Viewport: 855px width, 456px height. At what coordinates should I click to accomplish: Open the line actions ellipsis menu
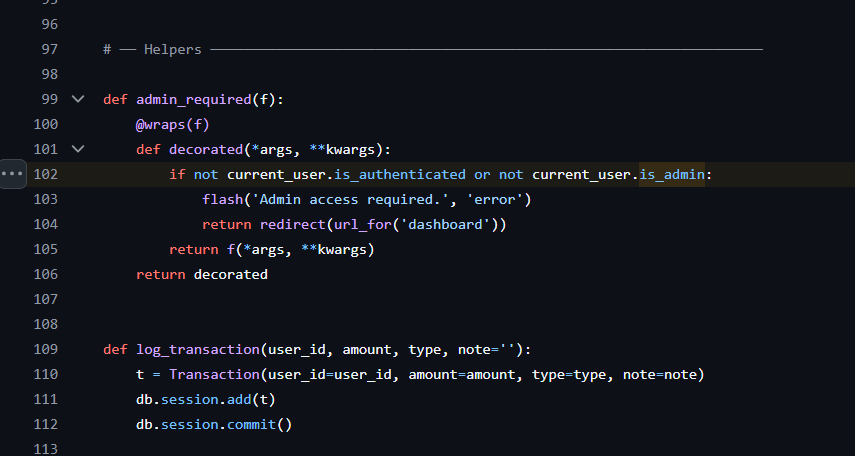[x=12, y=174]
